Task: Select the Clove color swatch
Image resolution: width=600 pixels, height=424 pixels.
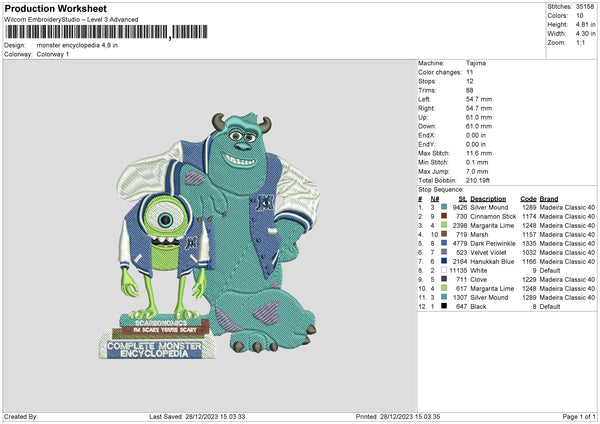Action: coord(444,279)
